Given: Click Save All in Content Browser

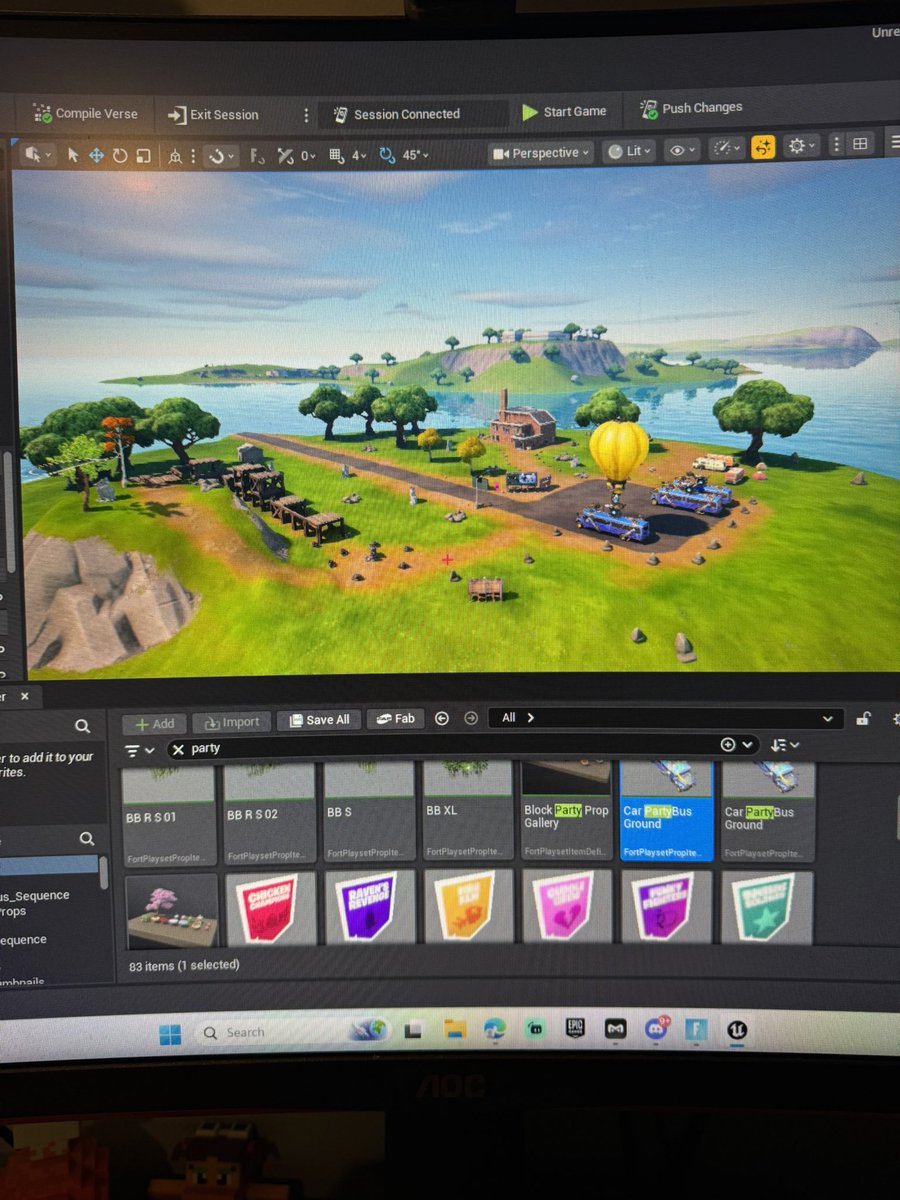Looking at the screenshot, I should coord(318,720).
